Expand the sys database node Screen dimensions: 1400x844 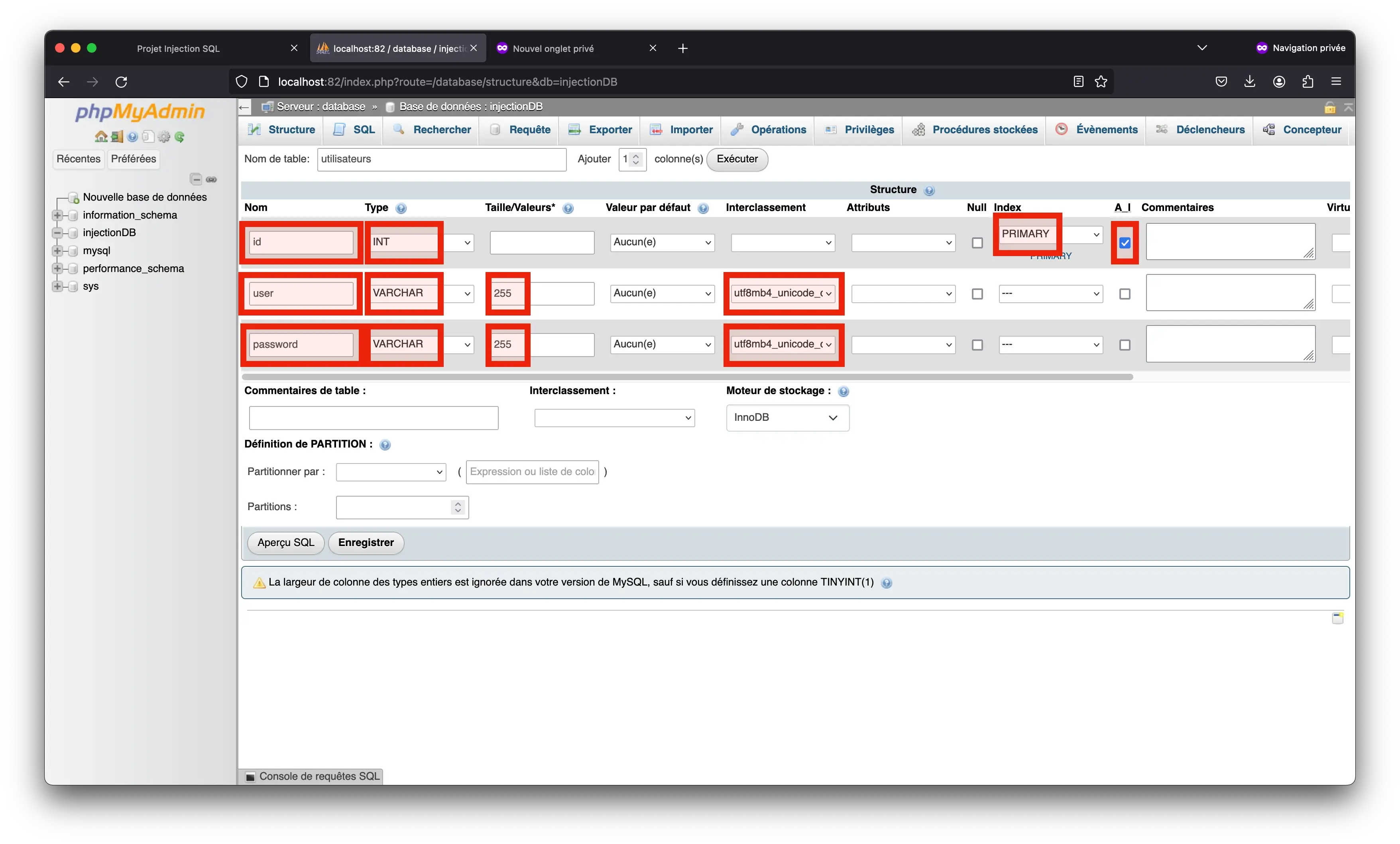(x=57, y=286)
